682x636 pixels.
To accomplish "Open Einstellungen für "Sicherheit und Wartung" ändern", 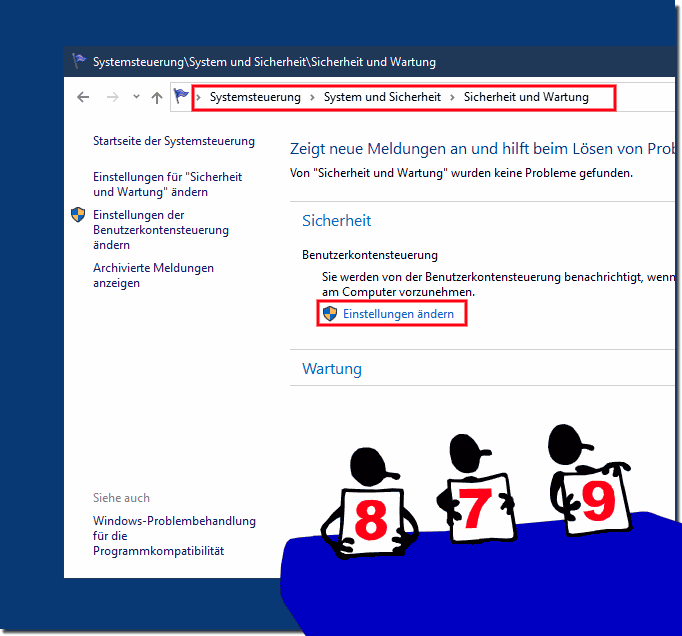I will pyautogui.click(x=167, y=184).
